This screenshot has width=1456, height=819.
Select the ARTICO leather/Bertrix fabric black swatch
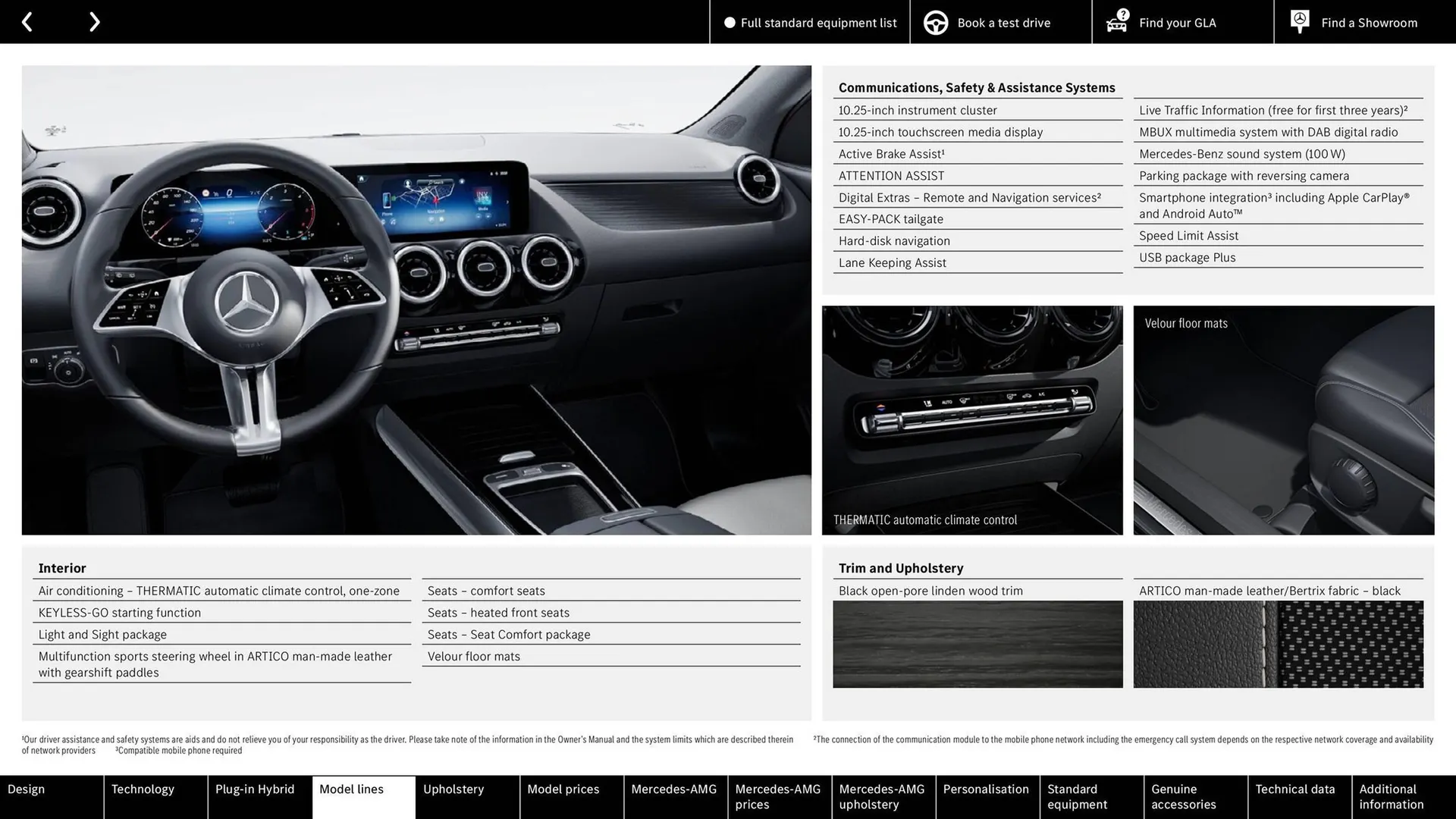(x=1279, y=644)
